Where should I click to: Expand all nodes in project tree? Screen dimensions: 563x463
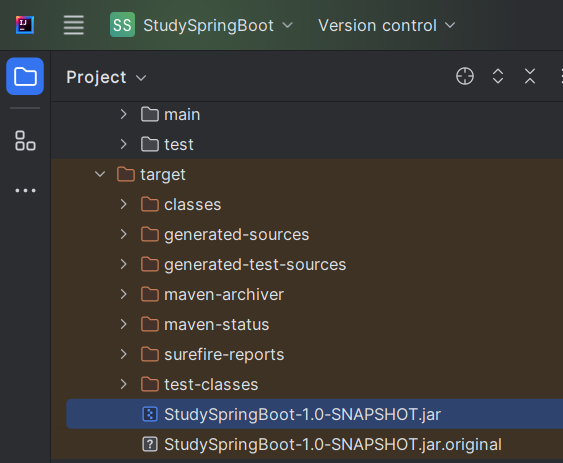click(x=498, y=76)
